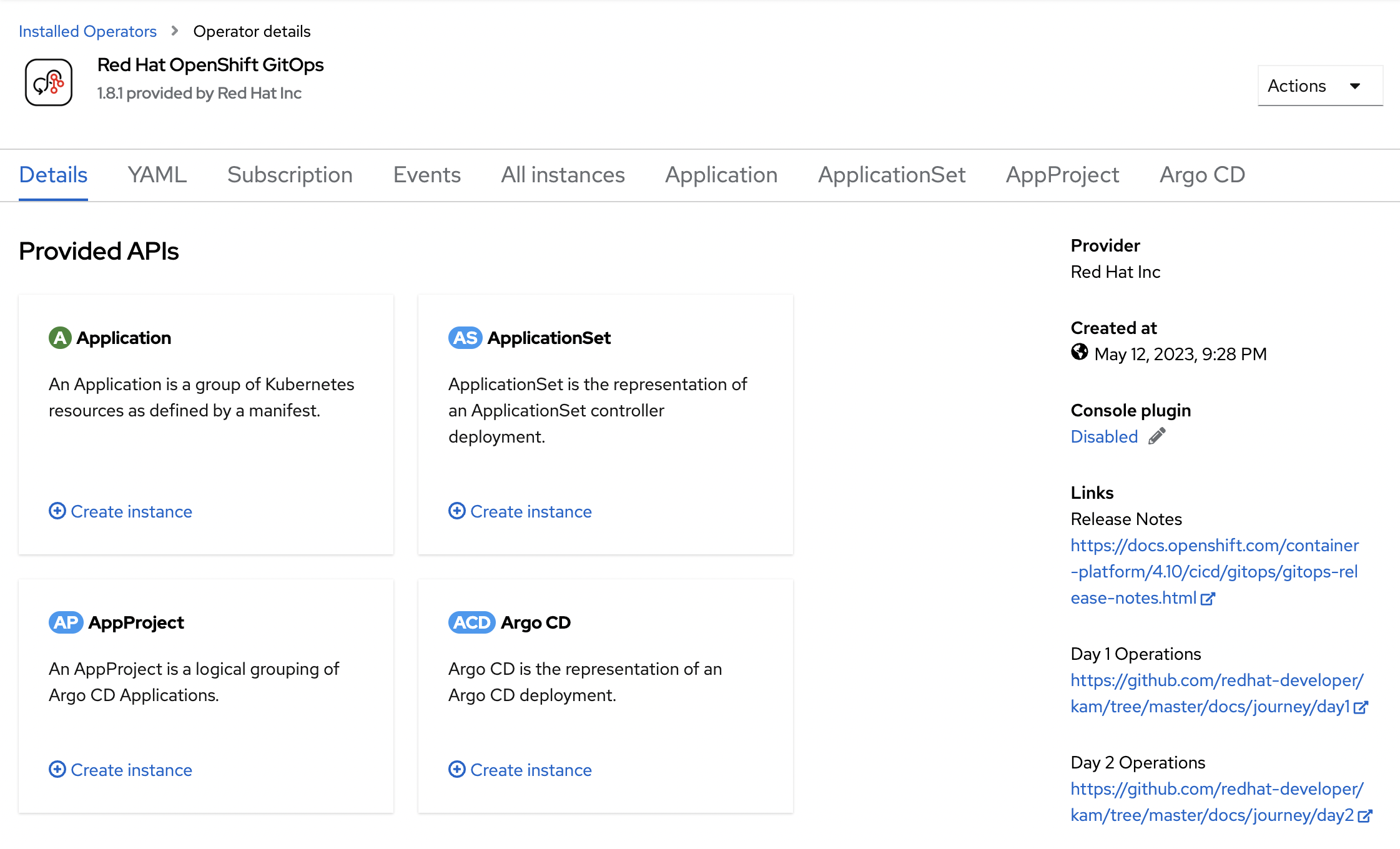The width and height of the screenshot is (1400, 849).
Task: Select the Details tab
Action: click(x=53, y=175)
